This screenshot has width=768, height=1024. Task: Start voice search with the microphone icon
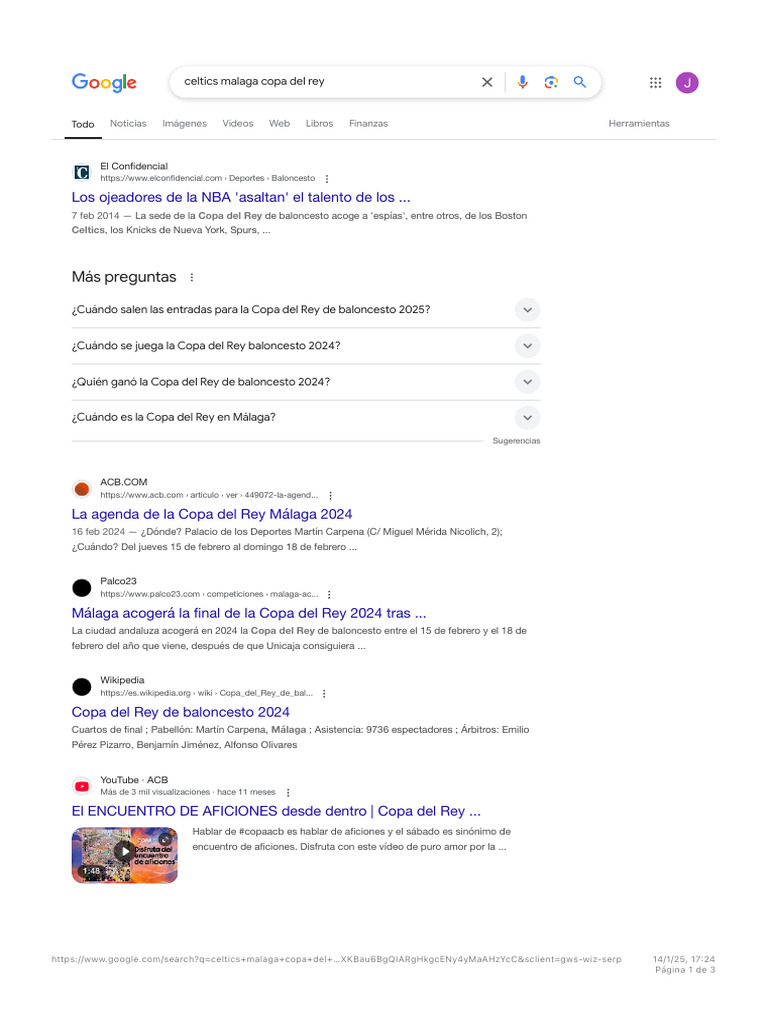(x=522, y=82)
